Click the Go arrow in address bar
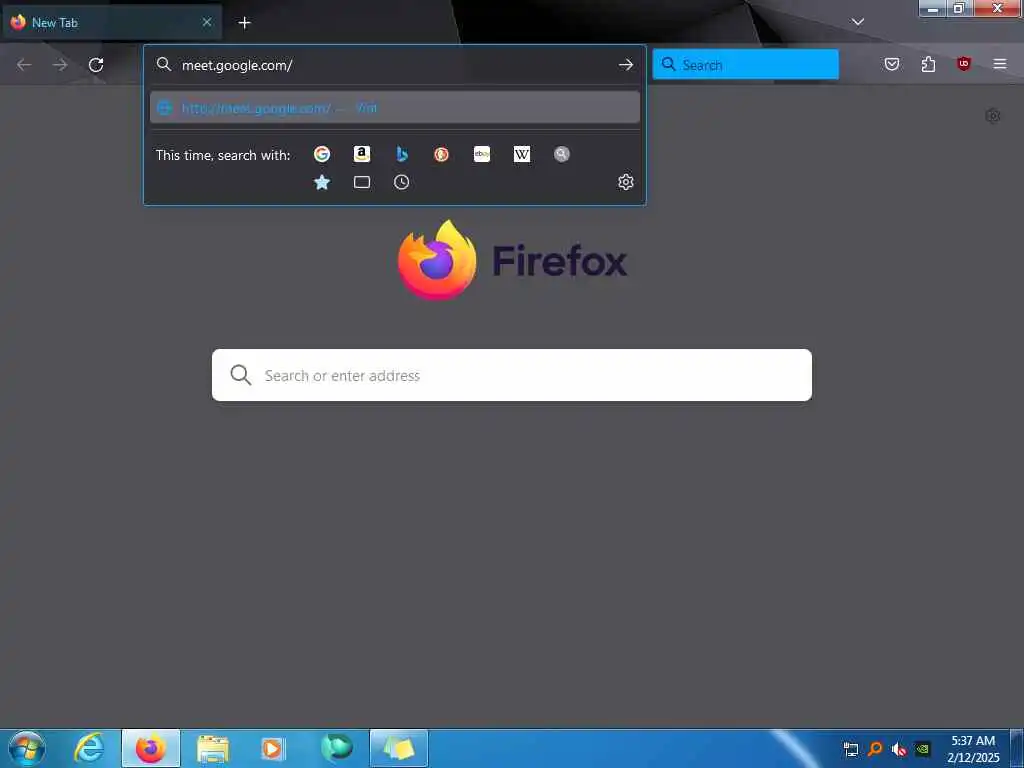 pos(626,65)
